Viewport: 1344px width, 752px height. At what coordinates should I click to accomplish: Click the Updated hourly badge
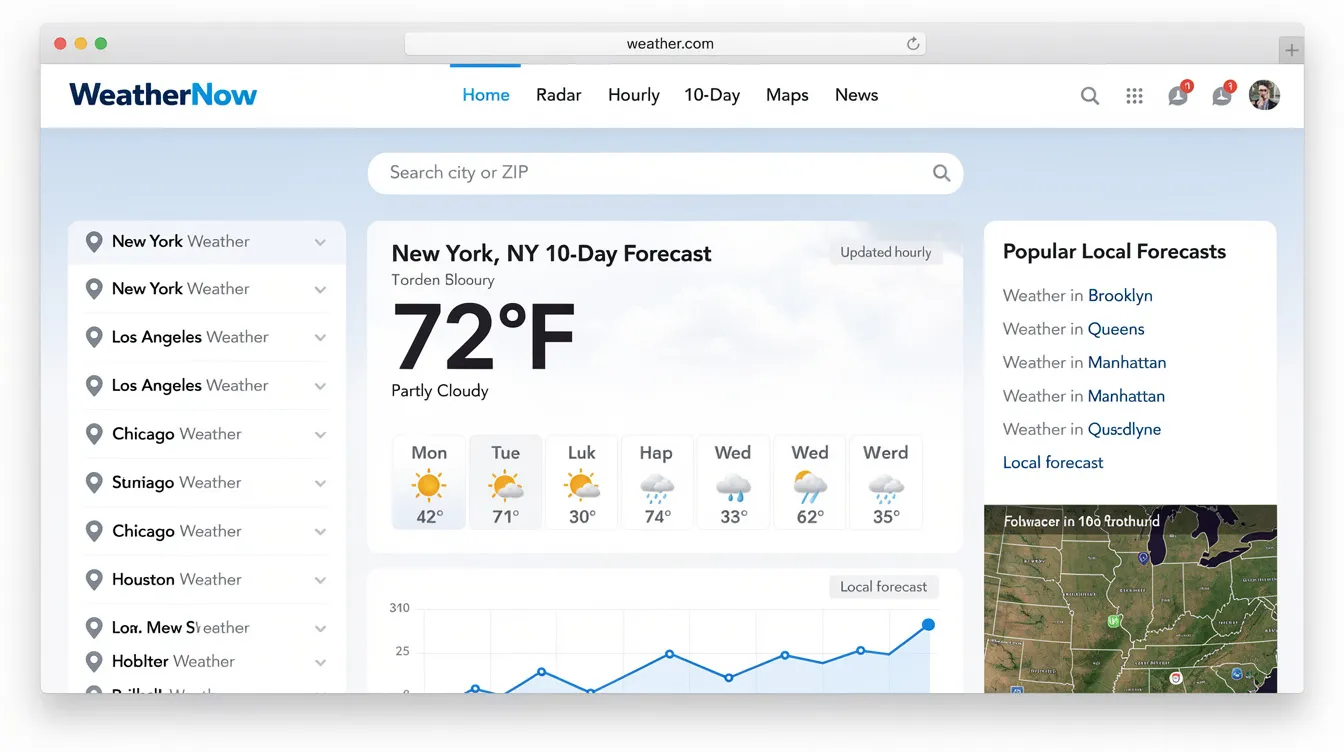click(885, 252)
